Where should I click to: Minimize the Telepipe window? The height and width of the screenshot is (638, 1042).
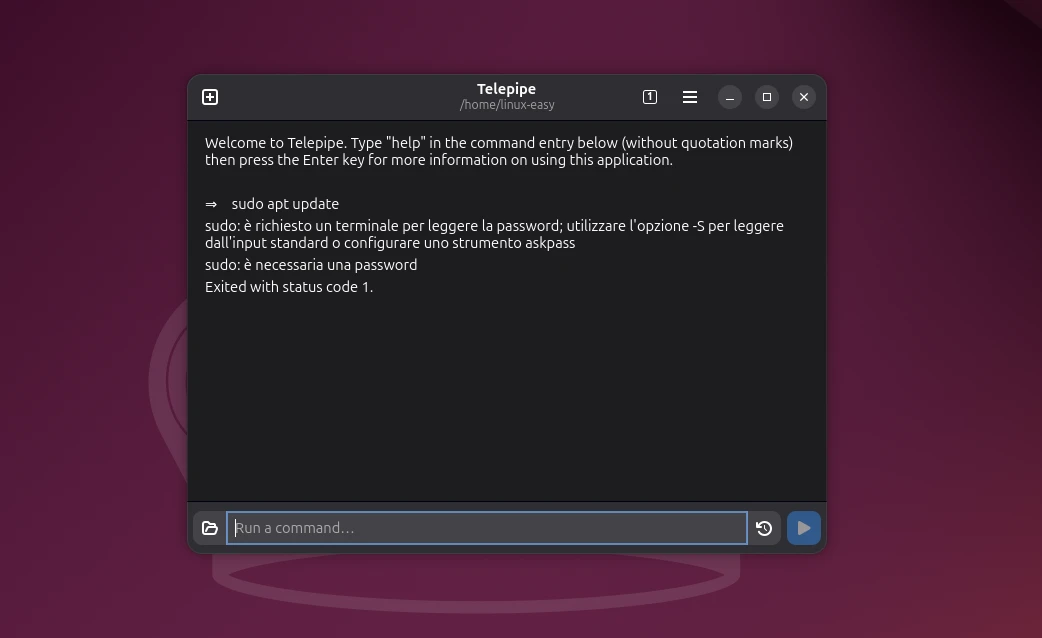730,97
